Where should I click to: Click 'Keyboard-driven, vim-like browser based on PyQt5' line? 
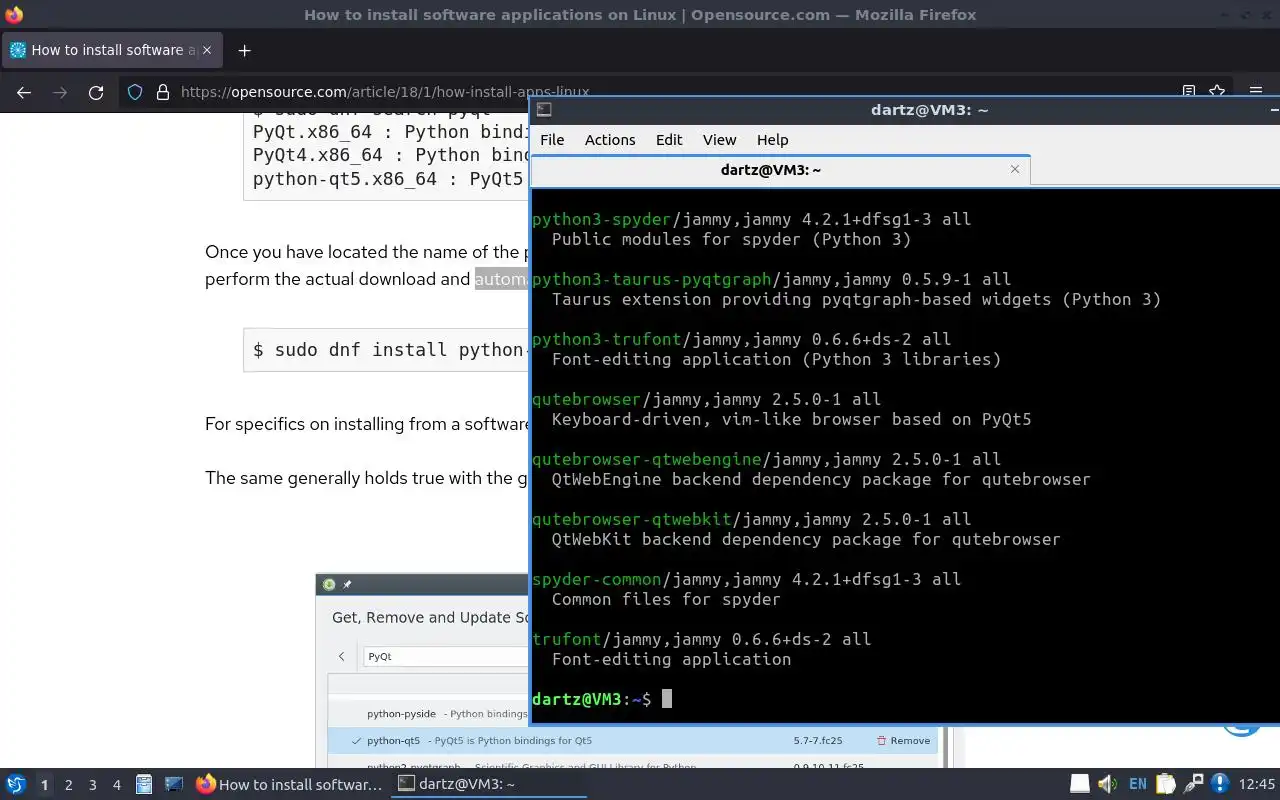791,419
